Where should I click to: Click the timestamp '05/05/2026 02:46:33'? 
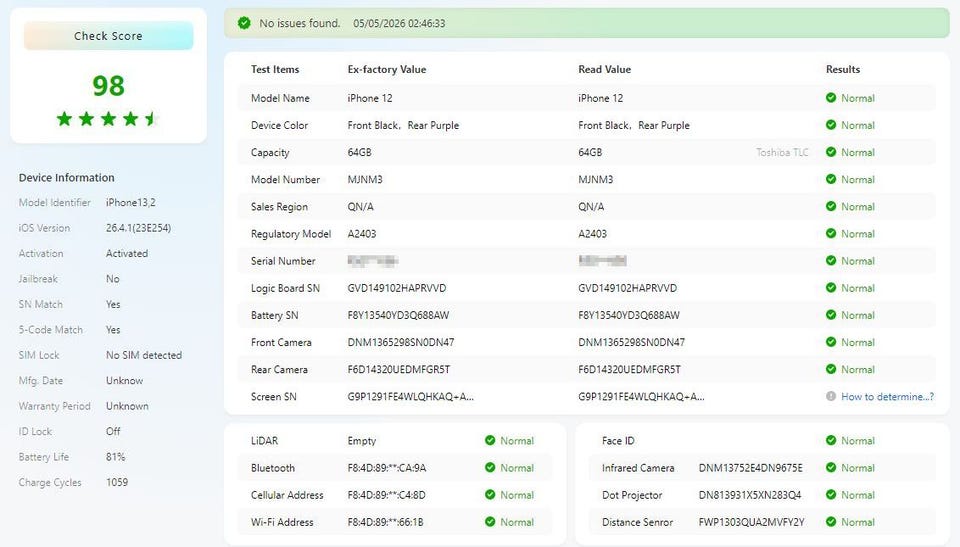tap(399, 23)
